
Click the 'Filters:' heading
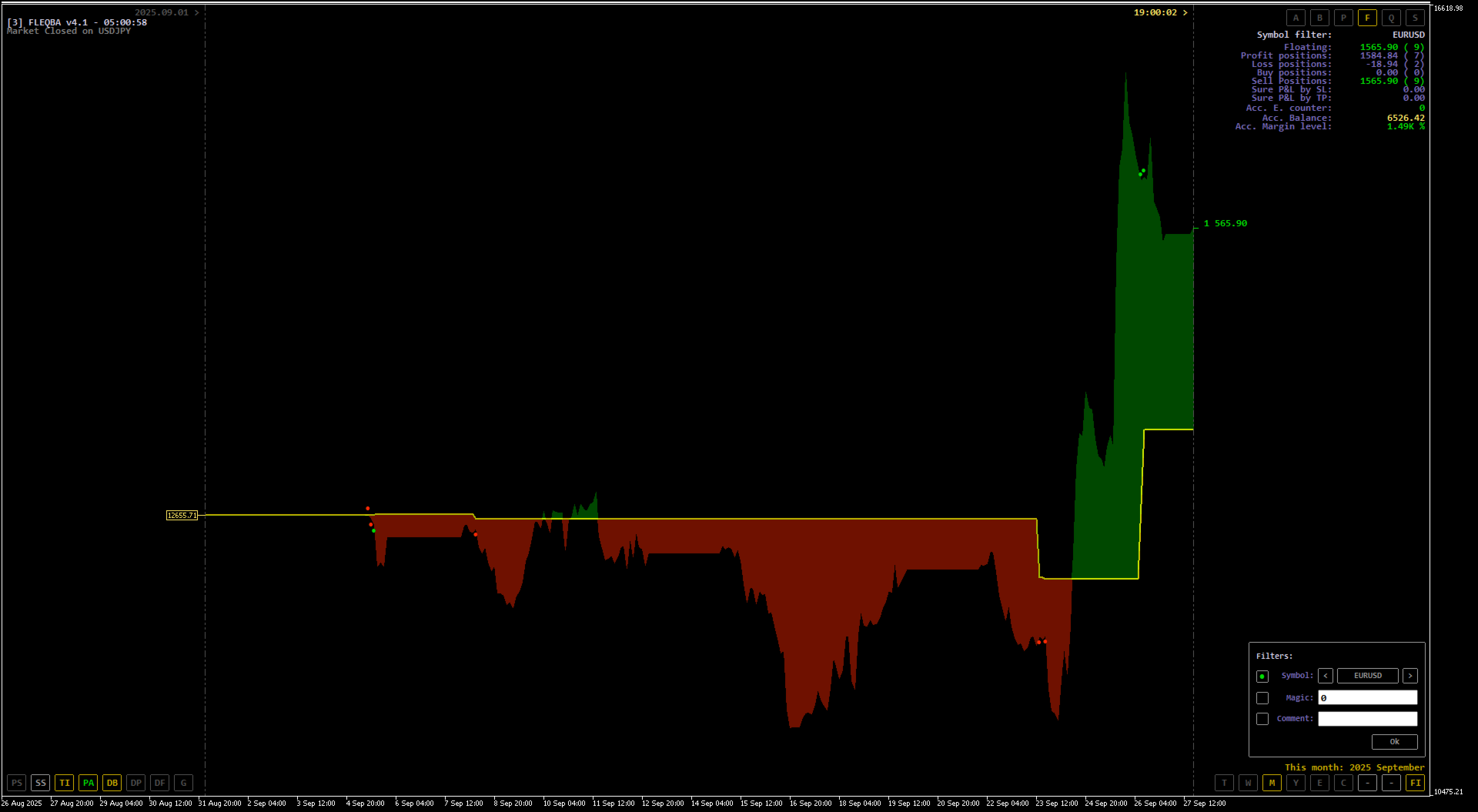(1275, 657)
